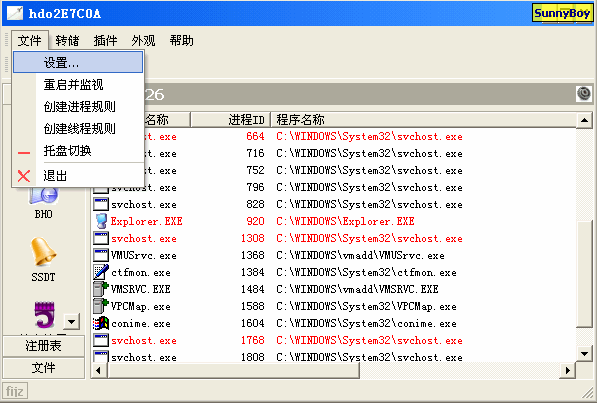The height and width of the screenshot is (403, 597).
Task: Click process ID 796
Action: (x=255, y=187)
